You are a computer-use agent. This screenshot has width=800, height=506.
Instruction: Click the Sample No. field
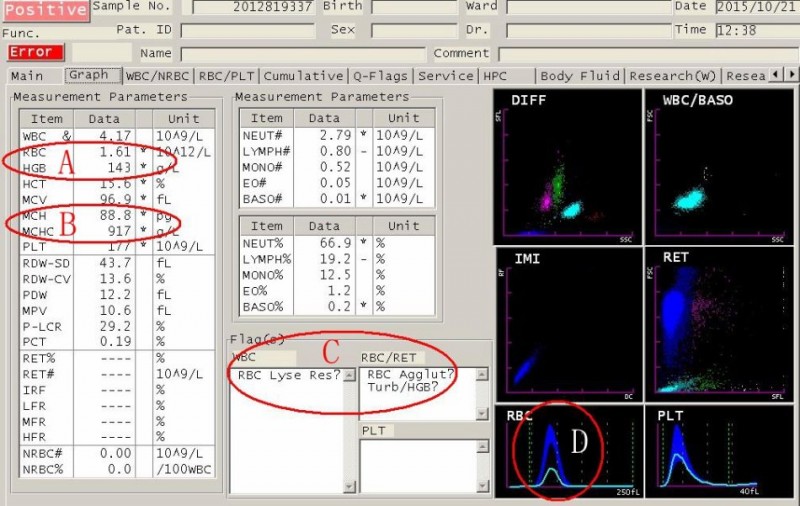[x=254, y=7]
